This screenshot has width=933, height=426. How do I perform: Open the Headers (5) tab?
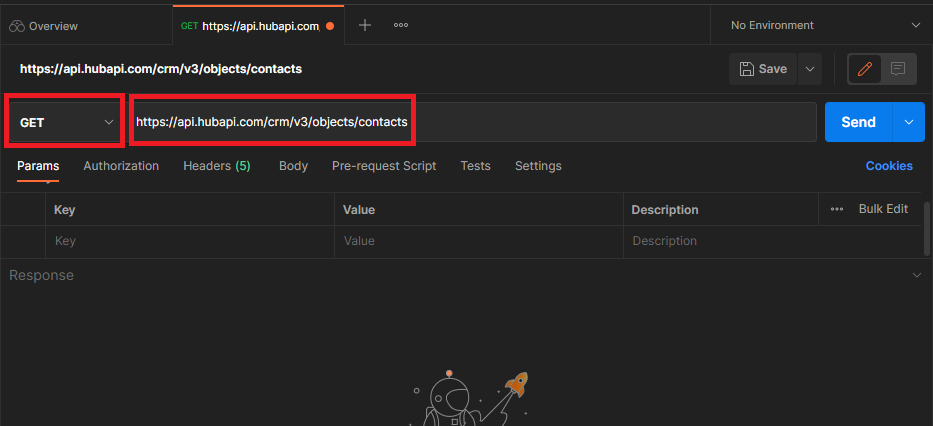[x=216, y=166]
